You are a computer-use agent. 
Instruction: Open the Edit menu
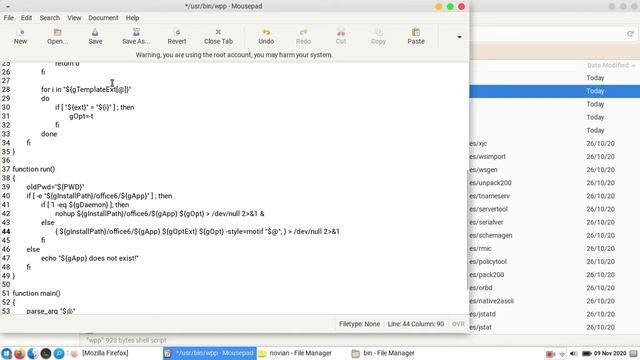[x=27, y=18]
